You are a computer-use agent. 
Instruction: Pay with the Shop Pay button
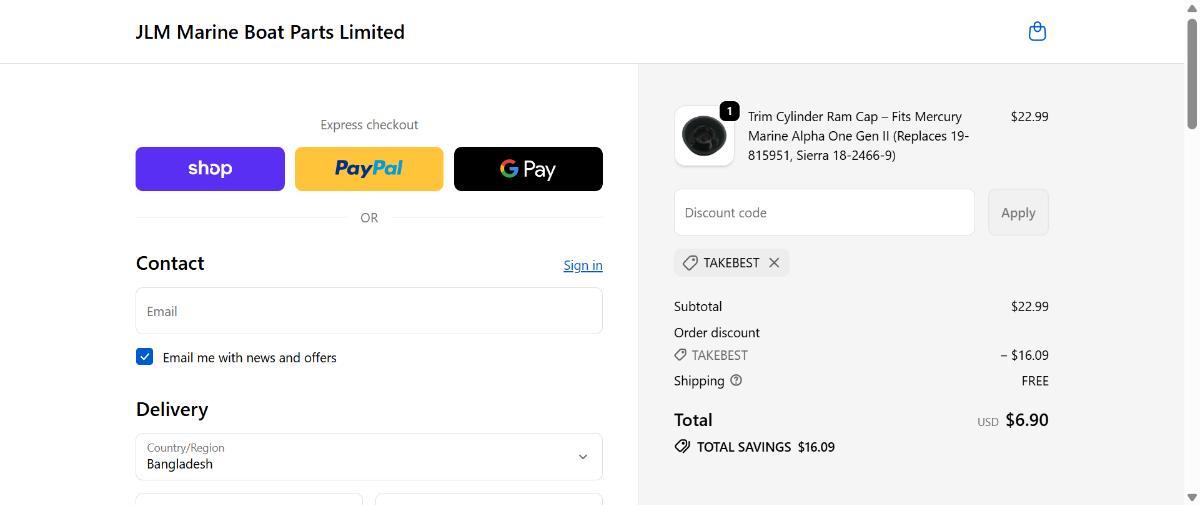(210, 169)
